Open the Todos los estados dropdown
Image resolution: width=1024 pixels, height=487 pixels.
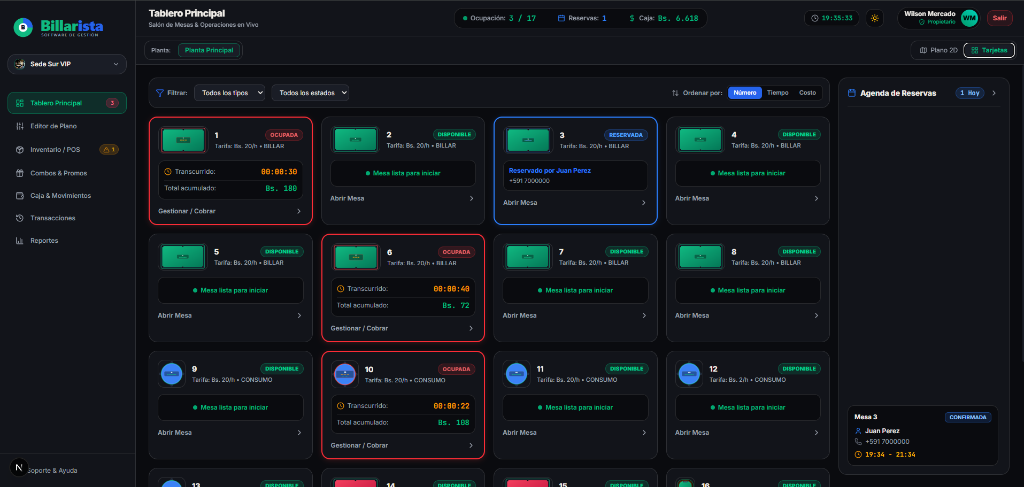[x=310, y=93]
